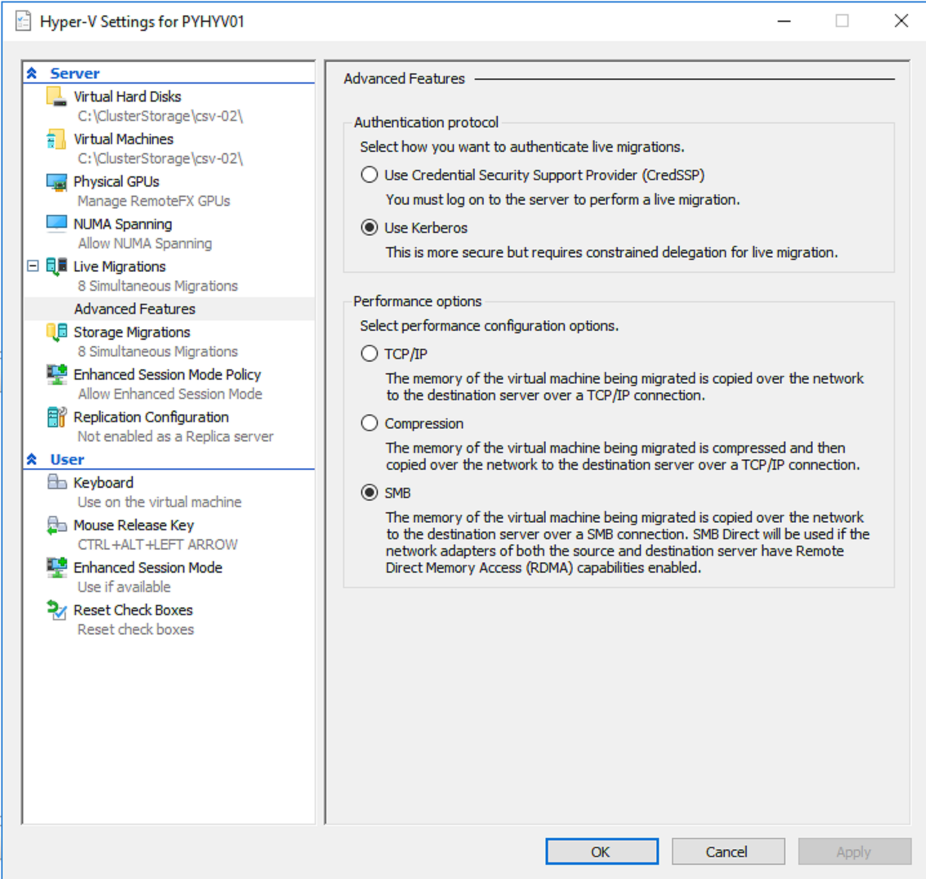Open Enhanced Session Mode Policy settings
The width and height of the screenshot is (926, 879).
point(166,374)
